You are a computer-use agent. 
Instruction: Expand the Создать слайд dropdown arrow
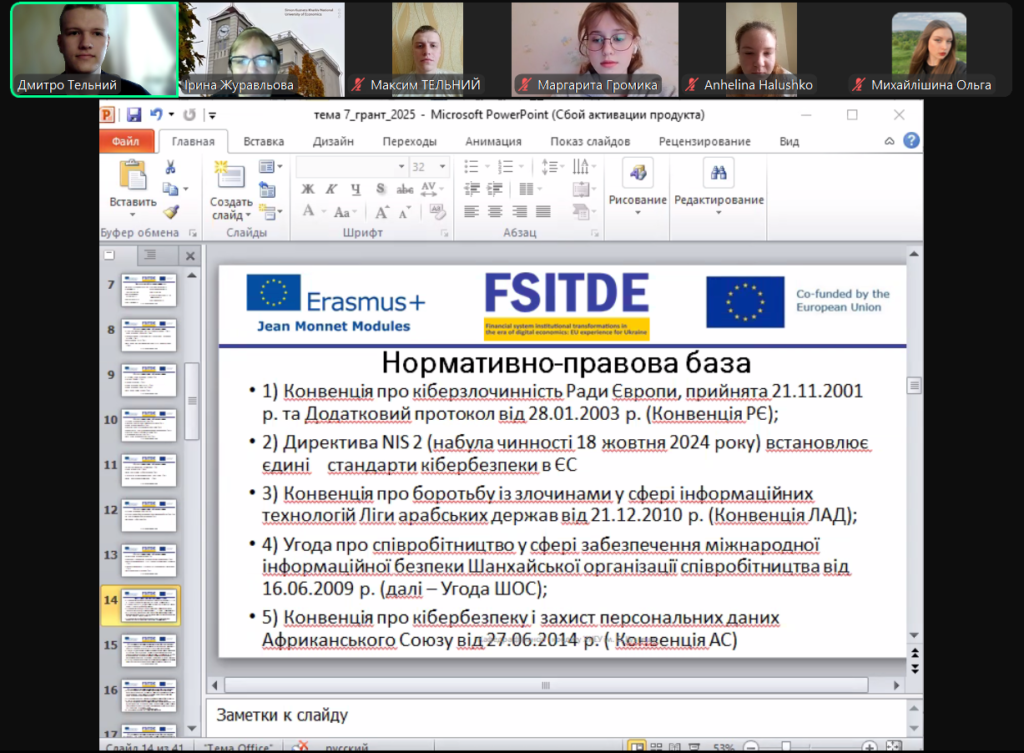[248, 216]
